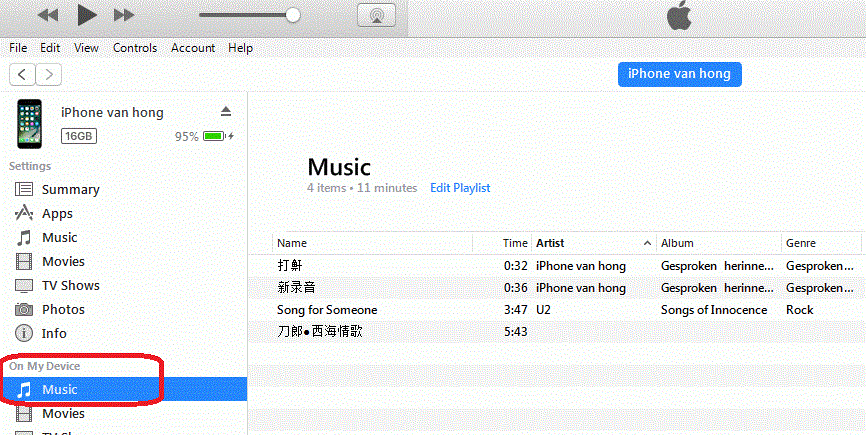Image resolution: width=866 pixels, height=435 pixels.
Task: Click the navigate back arrow button
Action: (x=23, y=74)
